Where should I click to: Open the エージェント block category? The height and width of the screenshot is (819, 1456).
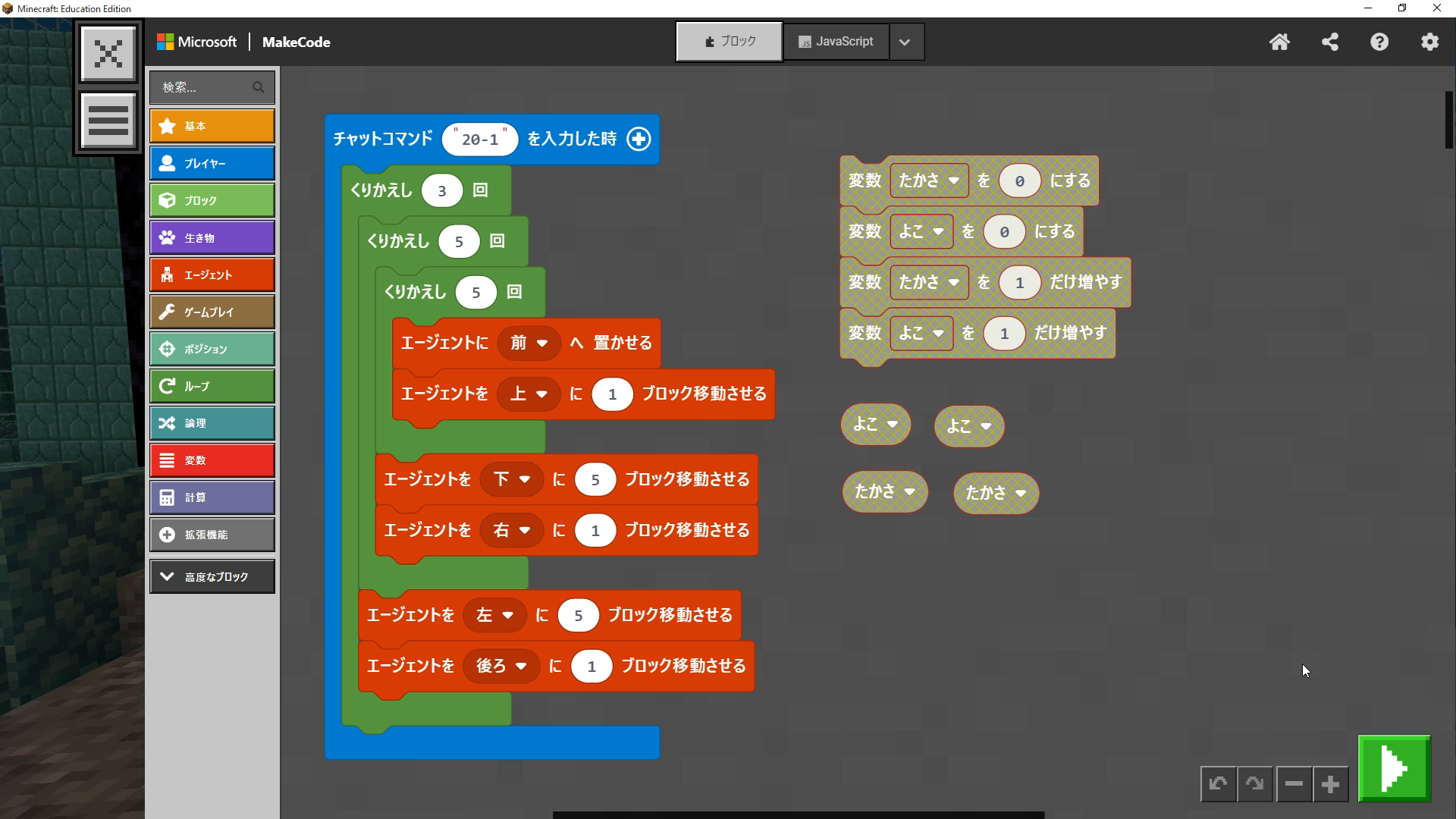pyautogui.click(x=212, y=275)
